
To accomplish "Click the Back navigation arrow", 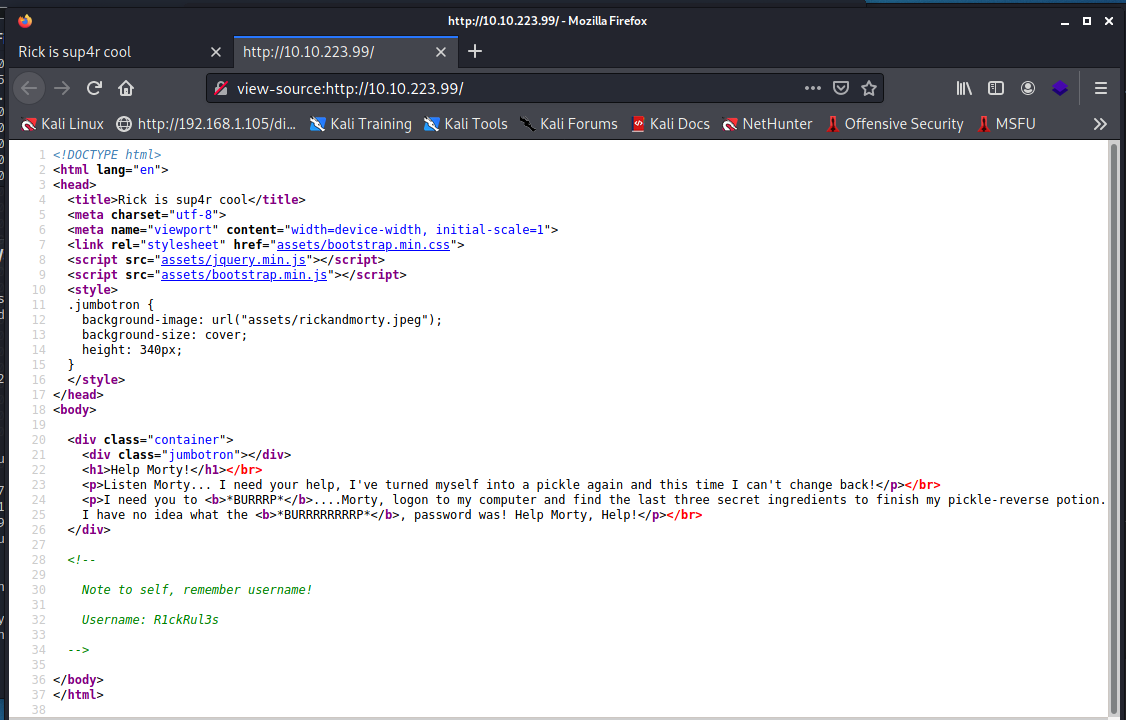I will point(29,88).
